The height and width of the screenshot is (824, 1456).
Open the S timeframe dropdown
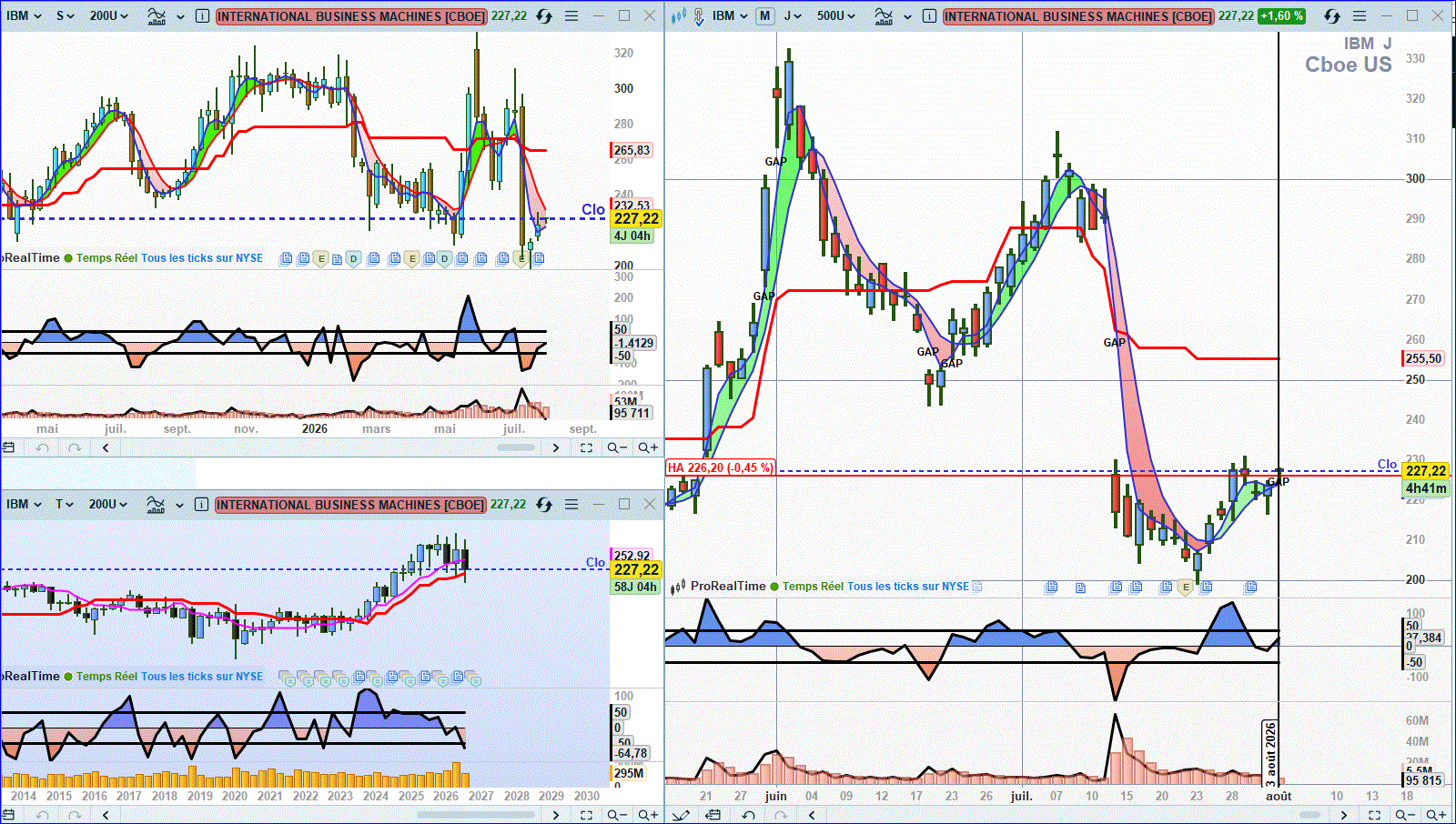tap(66, 15)
